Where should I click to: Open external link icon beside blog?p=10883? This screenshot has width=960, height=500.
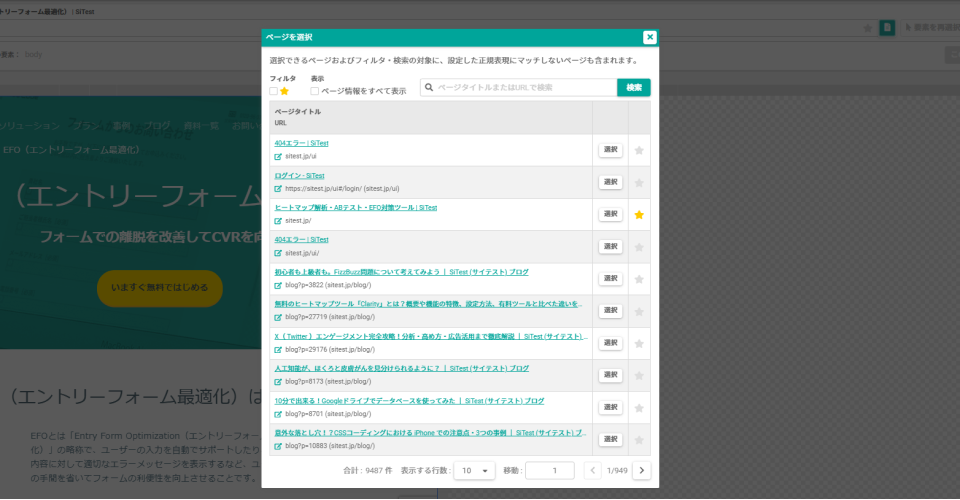point(278,446)
